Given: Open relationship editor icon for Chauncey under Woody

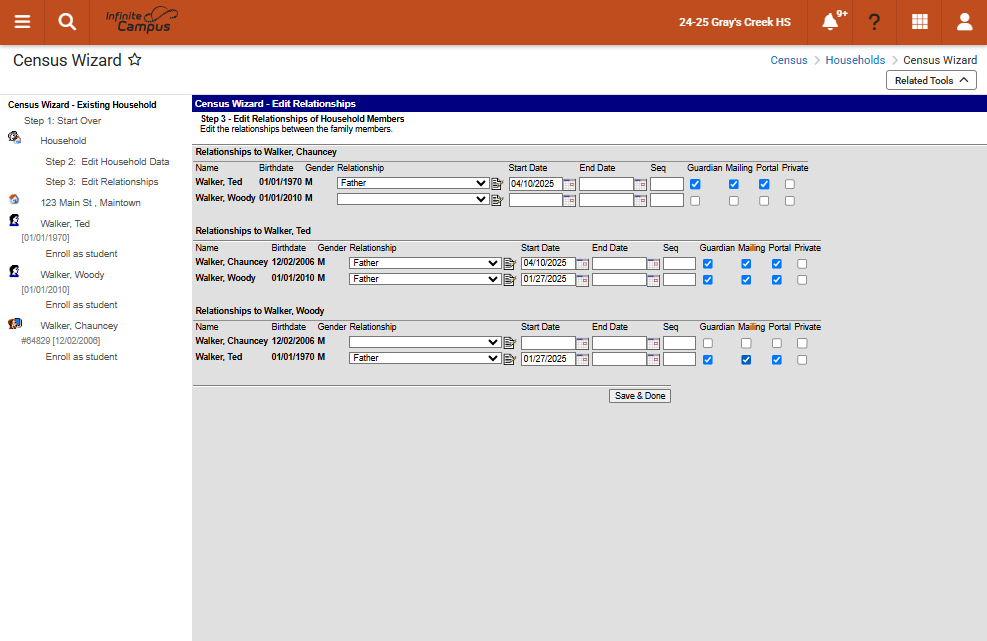Looking at the screenshot, I should tap(510, 343).
